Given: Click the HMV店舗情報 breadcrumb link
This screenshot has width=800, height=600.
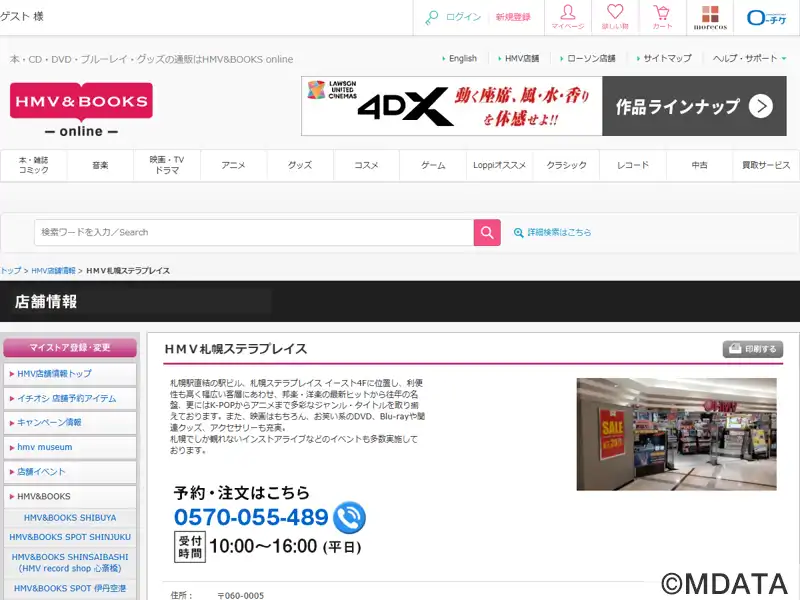Looking at the screenshot, I should tap(54, 271).
